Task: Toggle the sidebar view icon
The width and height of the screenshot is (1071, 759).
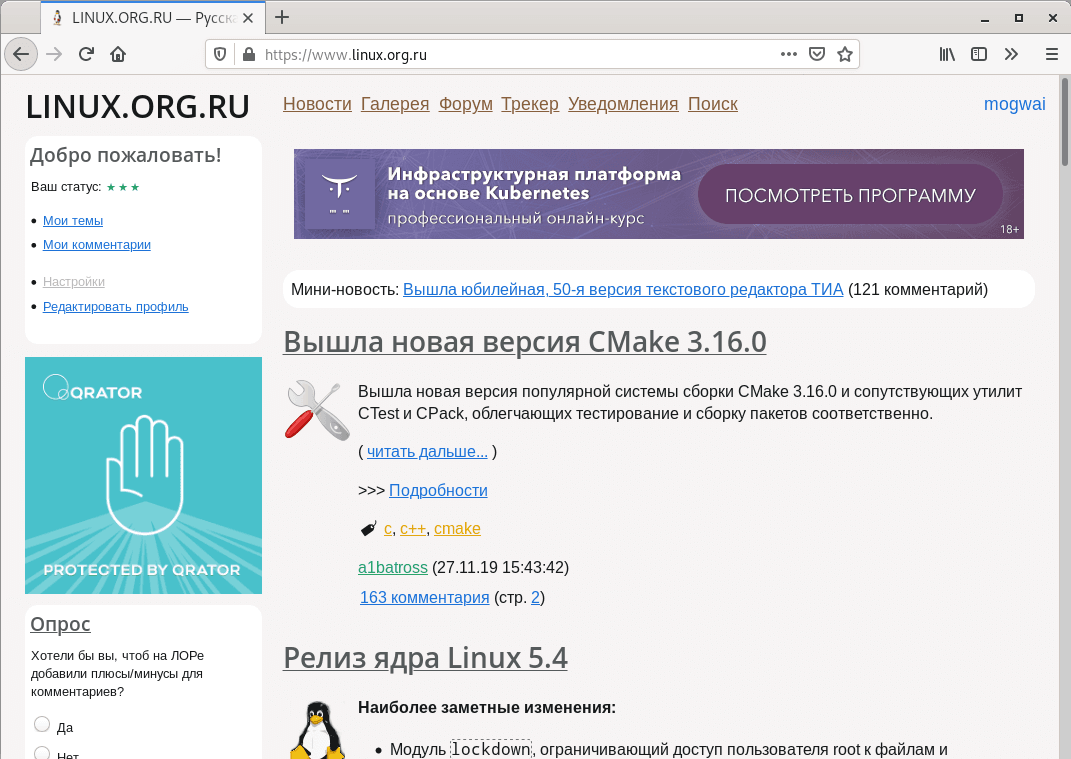Action: click(979, 54)
